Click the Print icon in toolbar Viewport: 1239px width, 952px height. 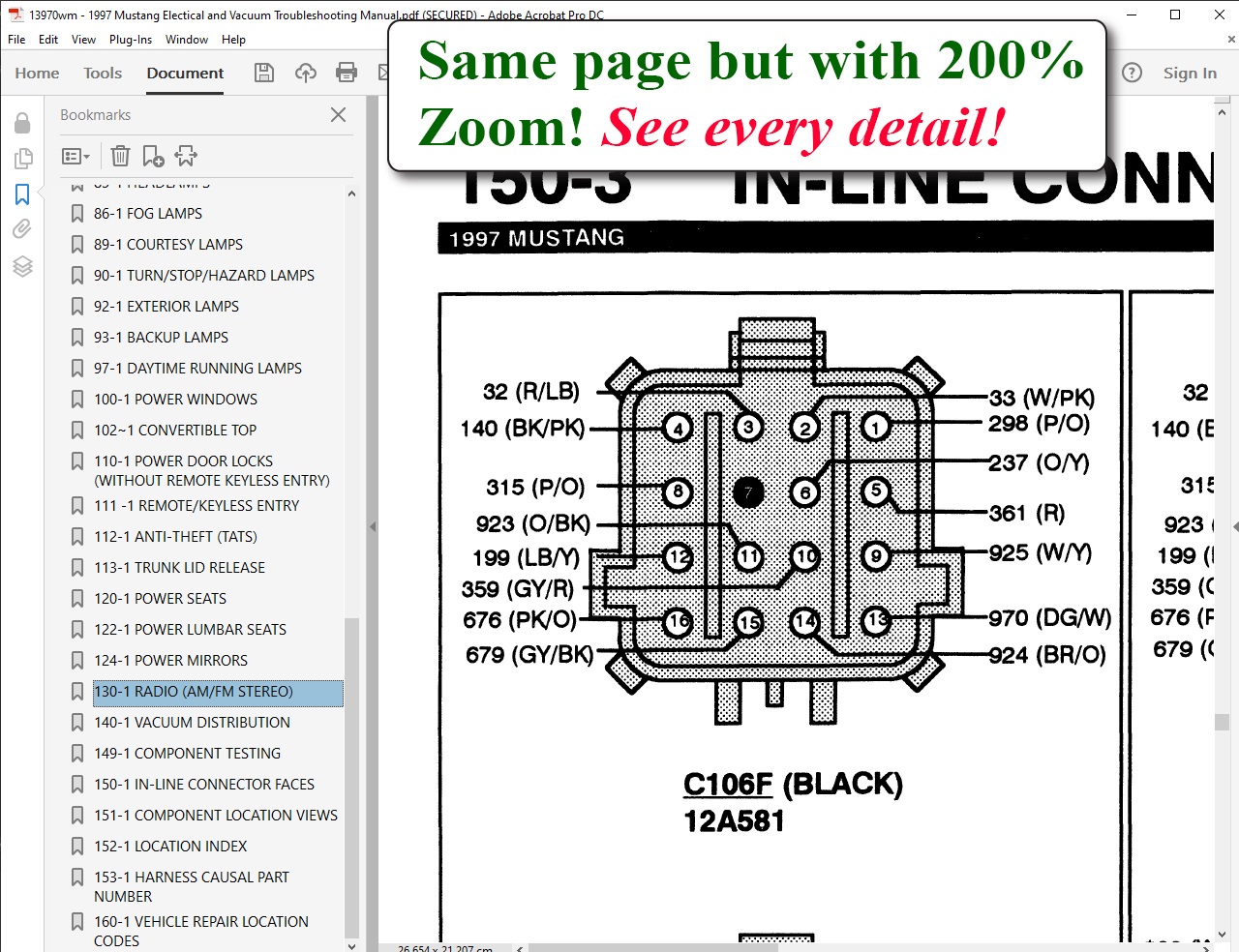pos(347,73)
